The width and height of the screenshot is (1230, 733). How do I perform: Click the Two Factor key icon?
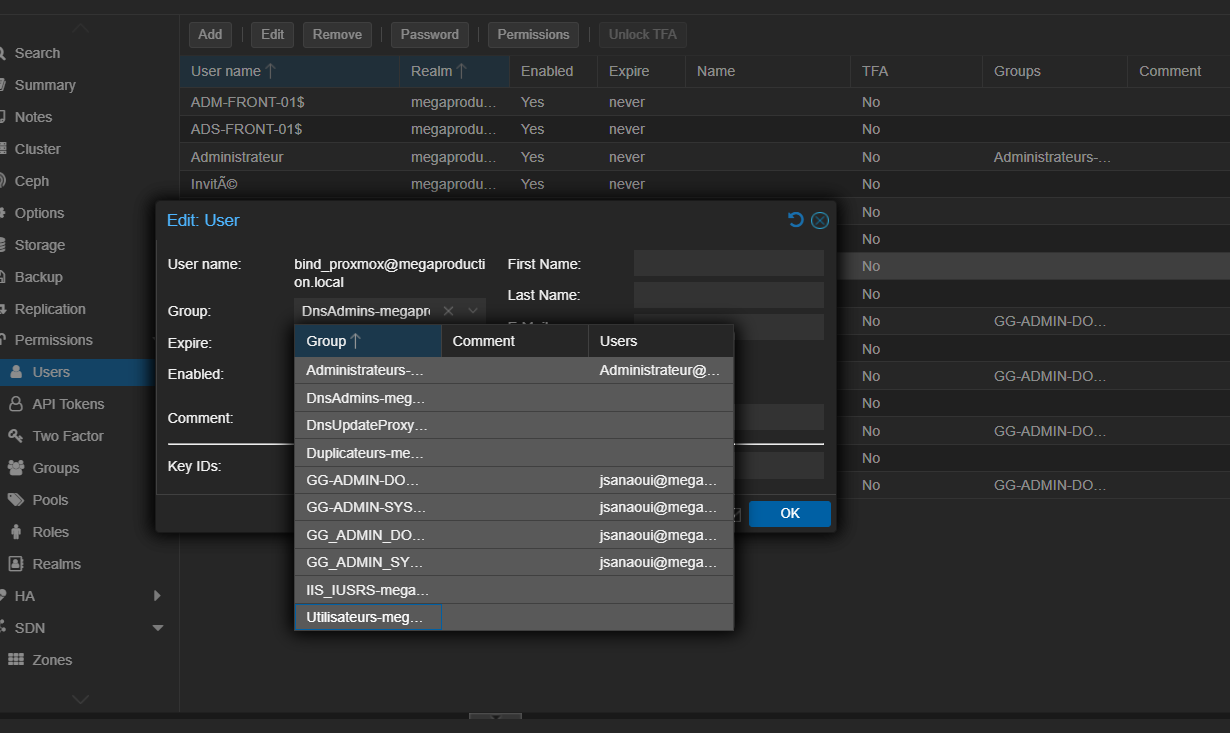point(15,436)
